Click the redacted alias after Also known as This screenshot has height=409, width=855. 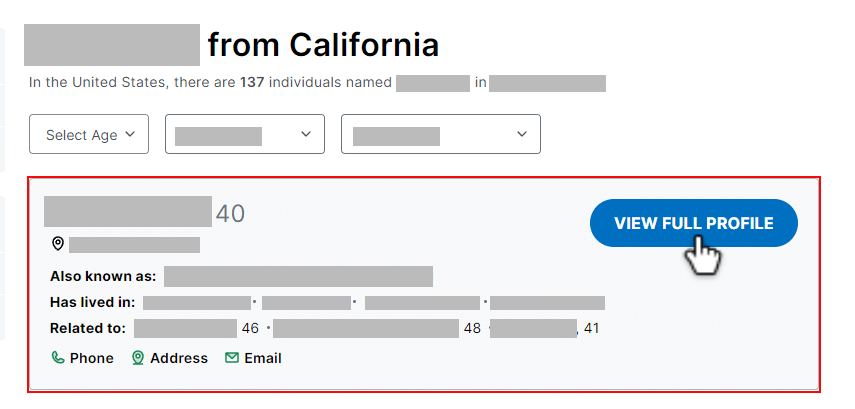[x=298, y=276]
